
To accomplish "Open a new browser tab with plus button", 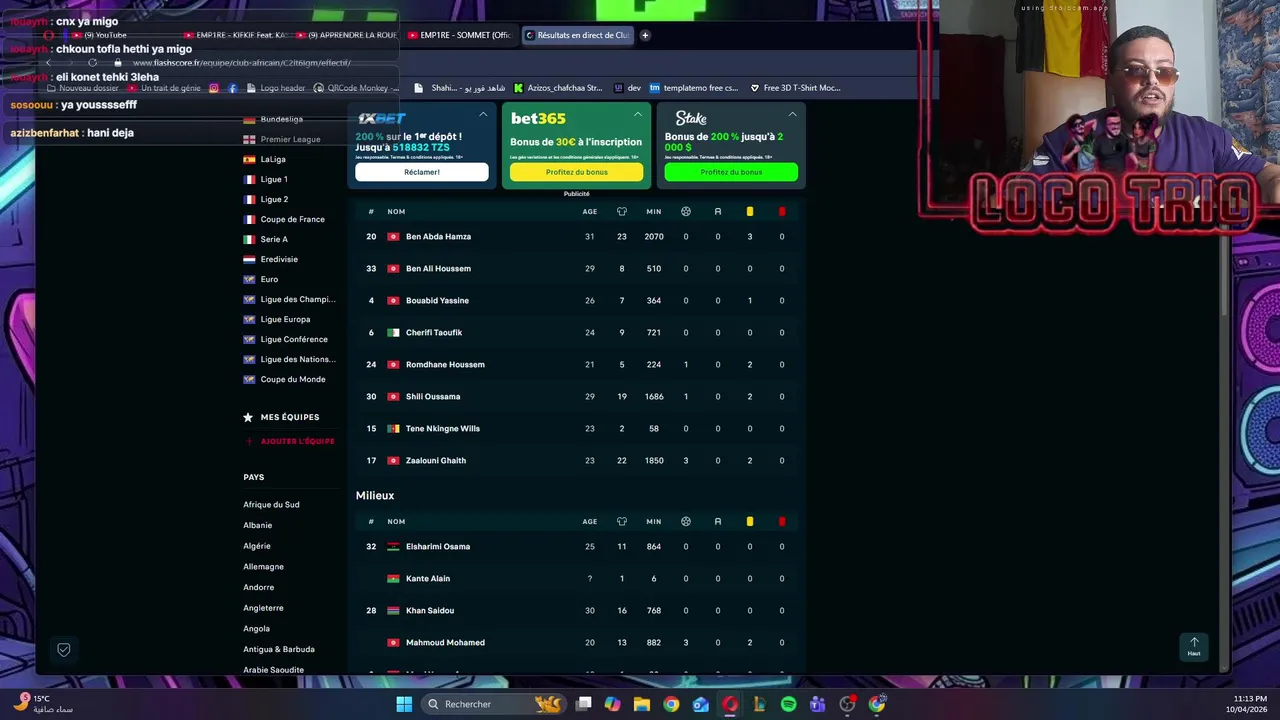I will [x=645, y=35].
